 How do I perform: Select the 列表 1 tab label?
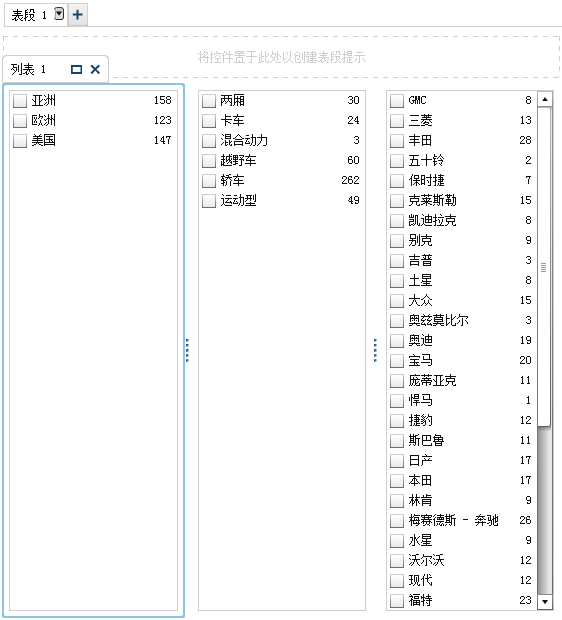28,70
